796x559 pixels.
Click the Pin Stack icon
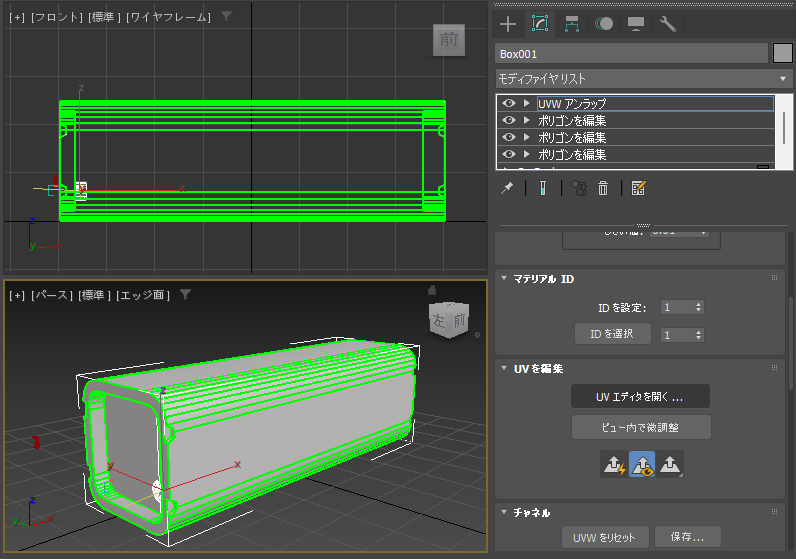507,188
